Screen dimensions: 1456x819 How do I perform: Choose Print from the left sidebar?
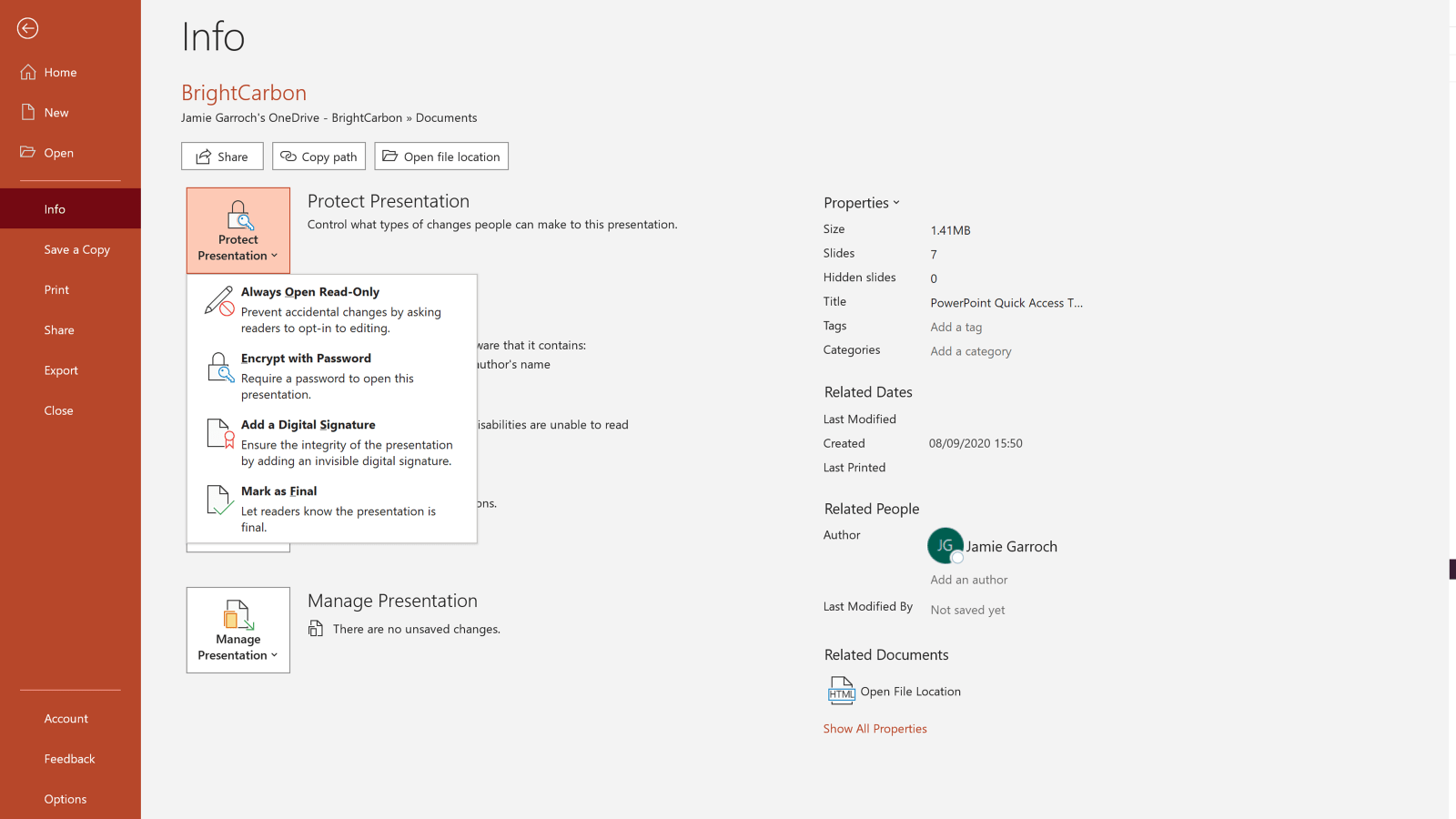tap(56, 289)
